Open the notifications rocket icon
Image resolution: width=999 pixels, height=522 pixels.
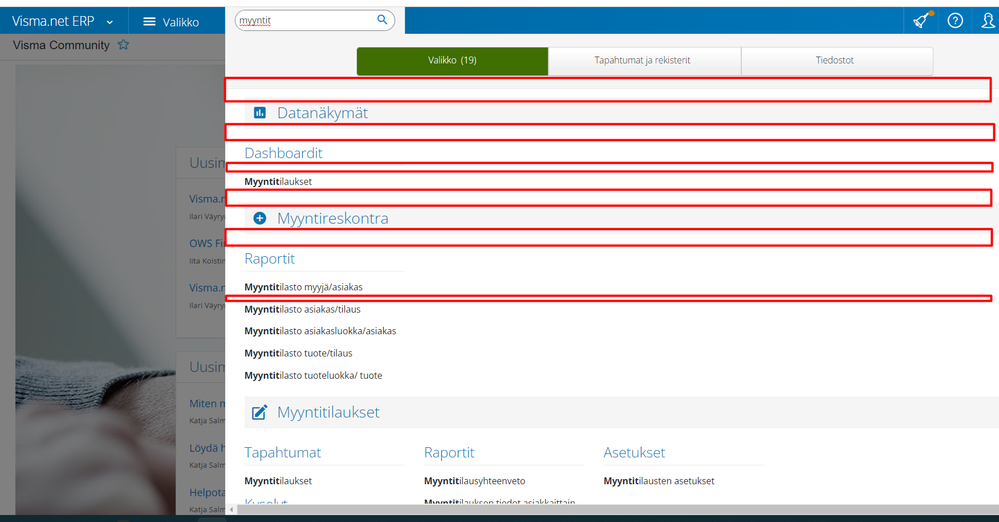tap(921, 20)
